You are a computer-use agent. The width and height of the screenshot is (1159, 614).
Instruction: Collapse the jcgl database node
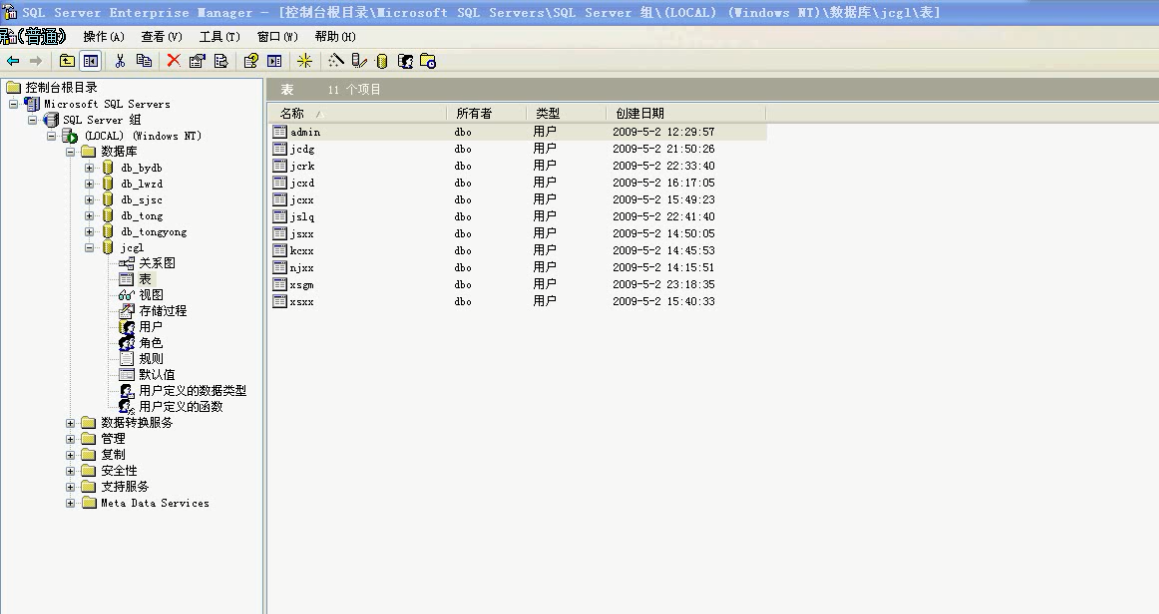(89, 248)
